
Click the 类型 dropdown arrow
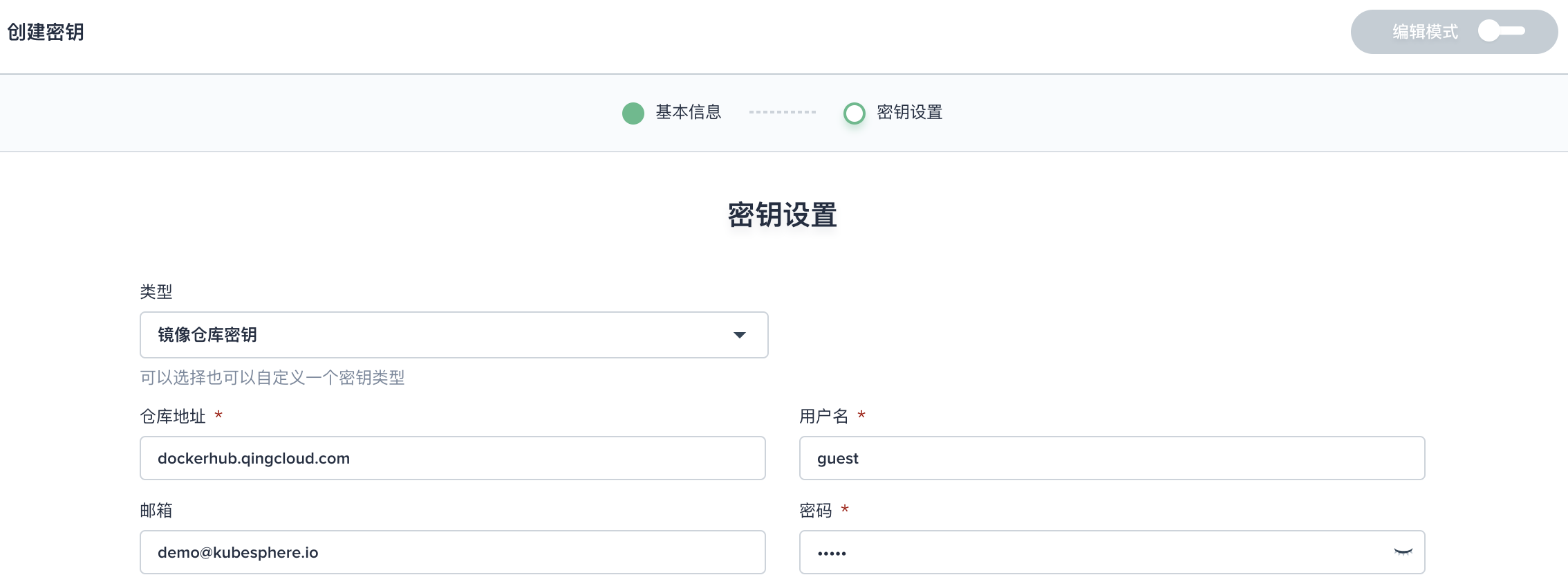[x=739, y=335]
